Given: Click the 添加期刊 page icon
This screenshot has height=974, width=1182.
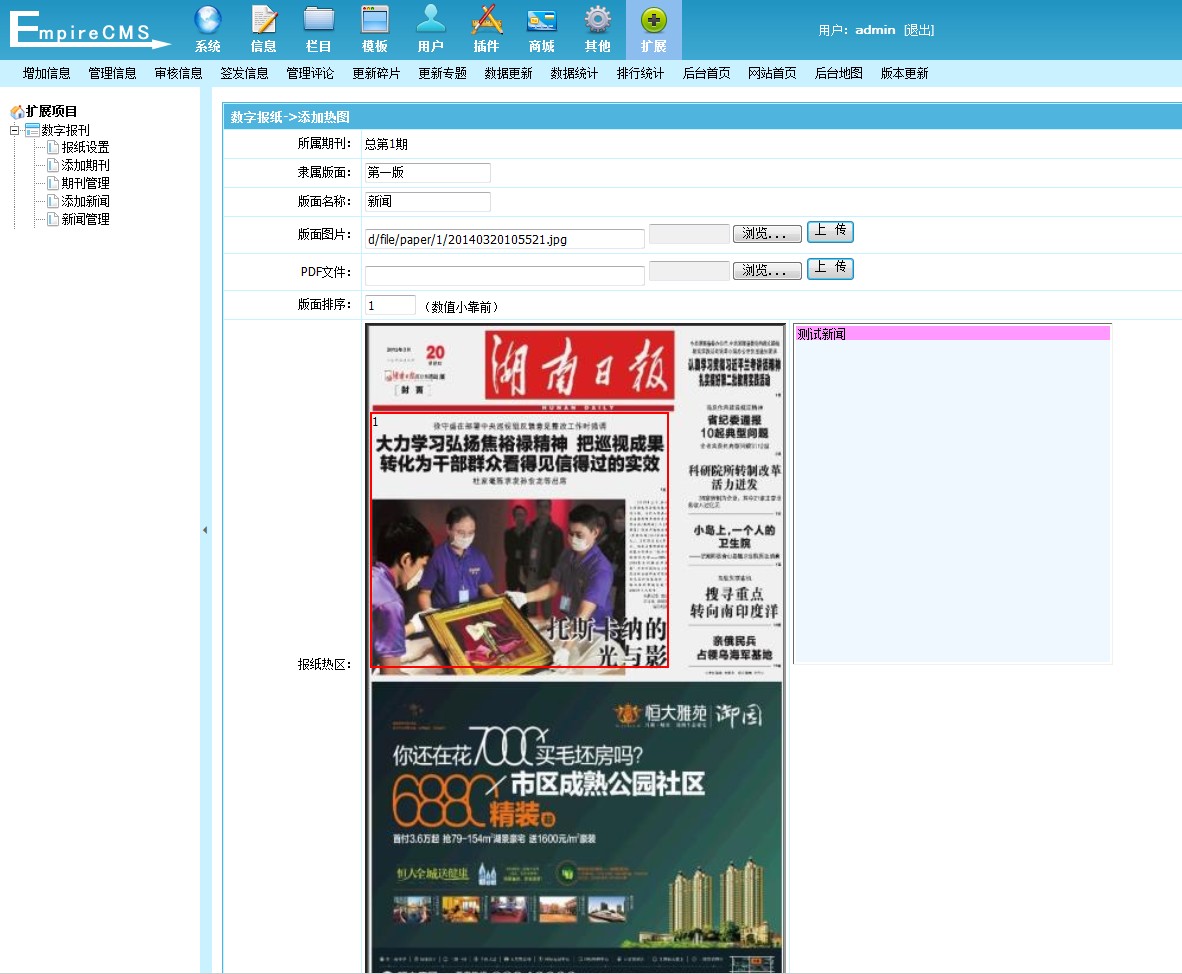Looking at the screenshot, I should pos(53,165).
